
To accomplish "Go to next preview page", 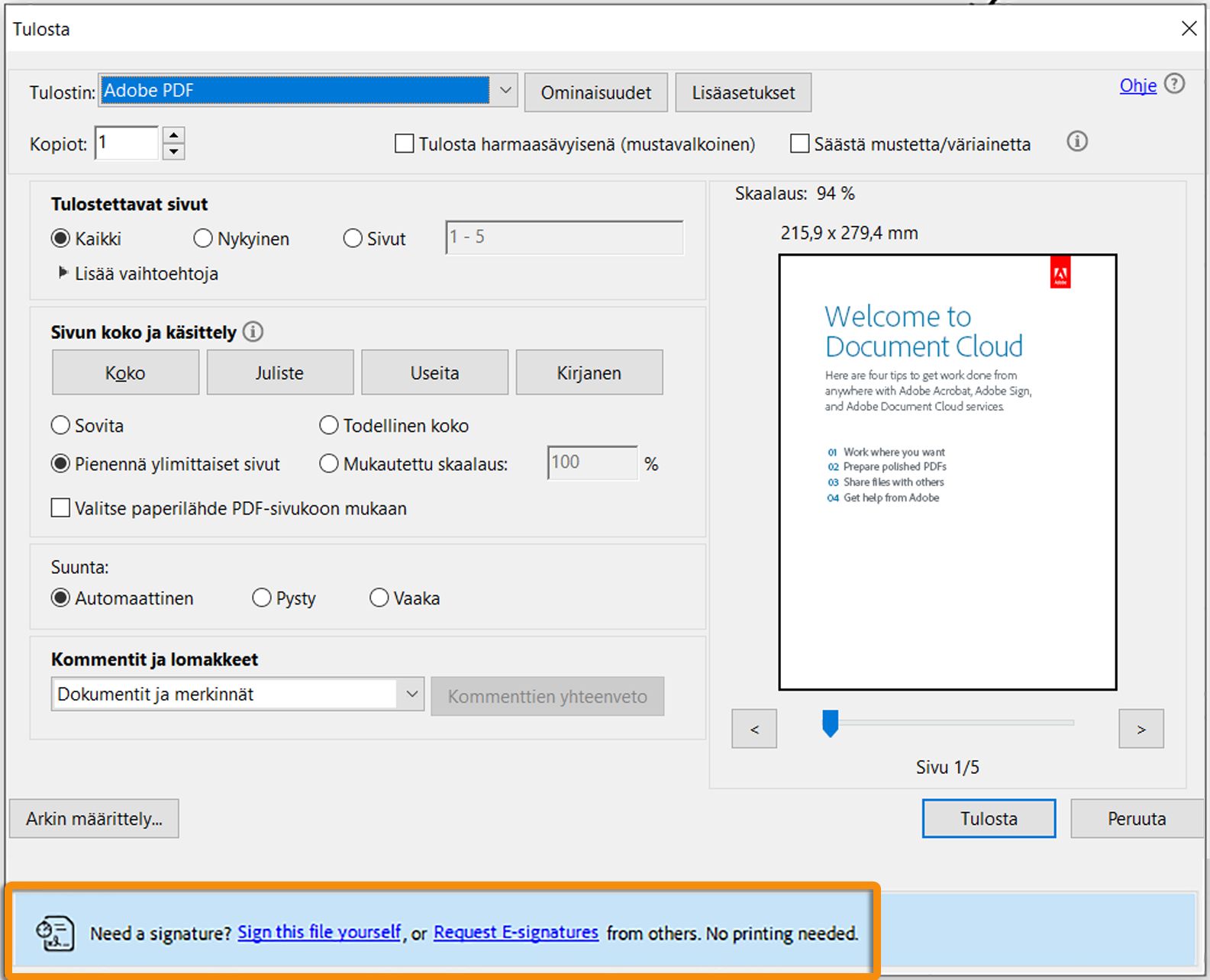I will point(1141,729).
